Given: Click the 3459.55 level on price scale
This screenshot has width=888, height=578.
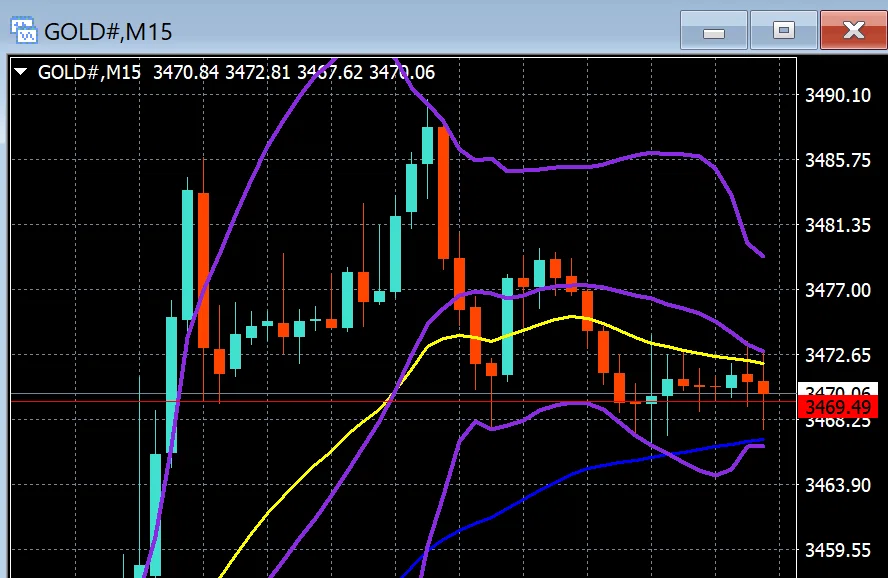Looking at the screenshot, I should tap(838, 550).
